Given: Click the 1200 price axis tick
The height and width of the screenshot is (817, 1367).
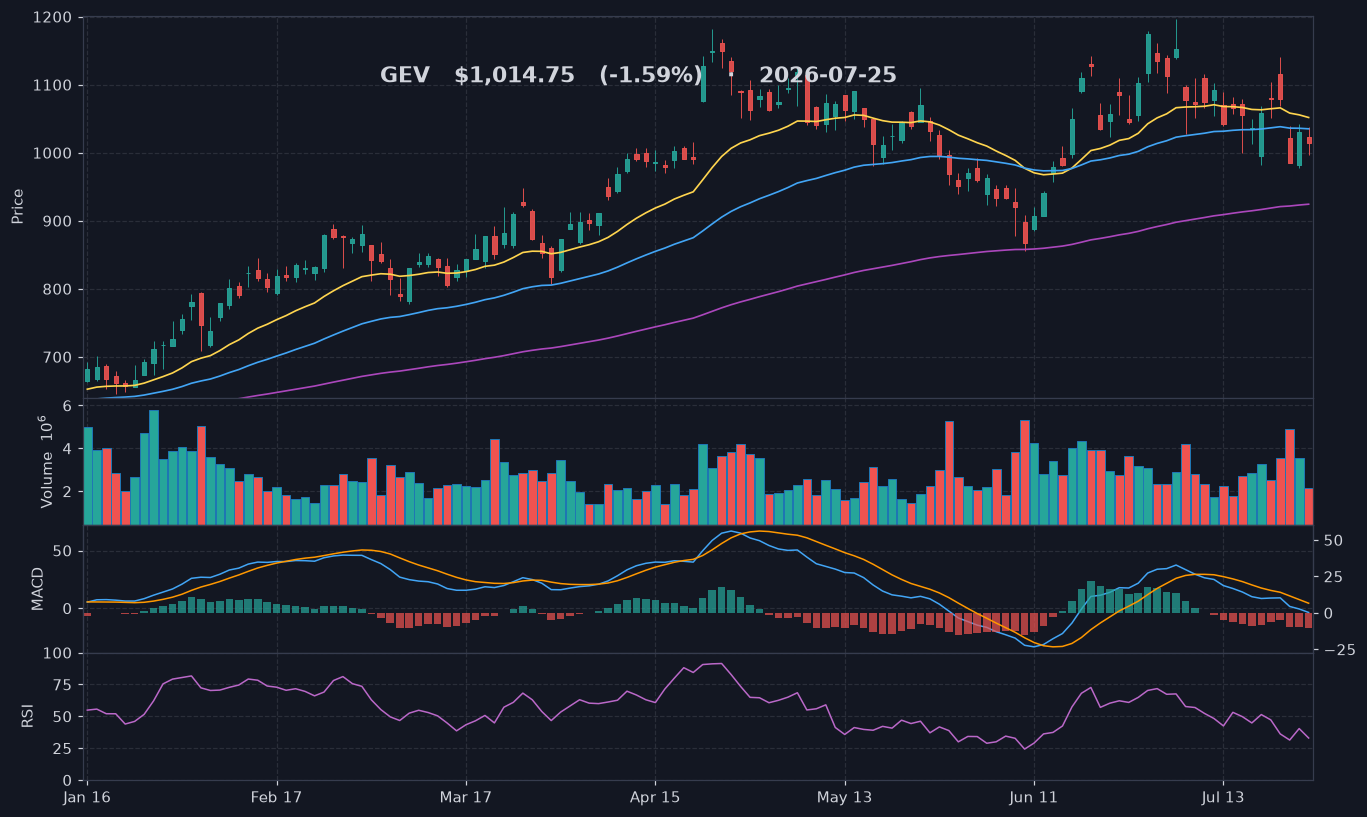Looking at the screenshot, I should pyautogui.click(x=52, y=18).
